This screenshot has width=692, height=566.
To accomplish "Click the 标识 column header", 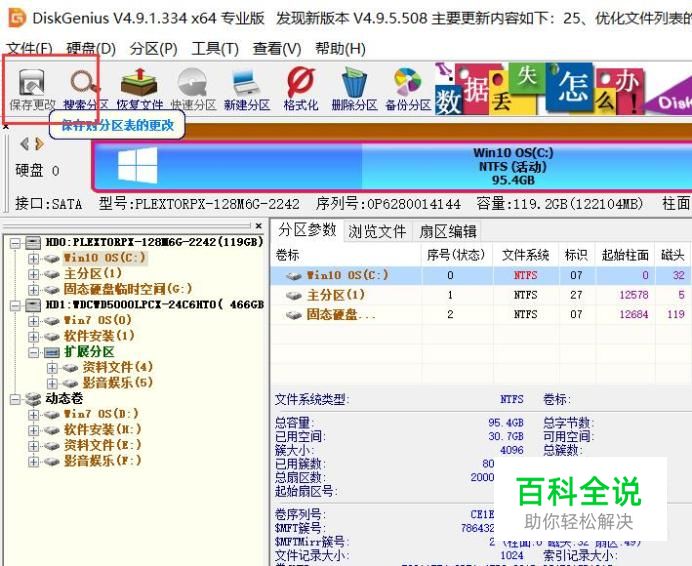I will (576, 255).
